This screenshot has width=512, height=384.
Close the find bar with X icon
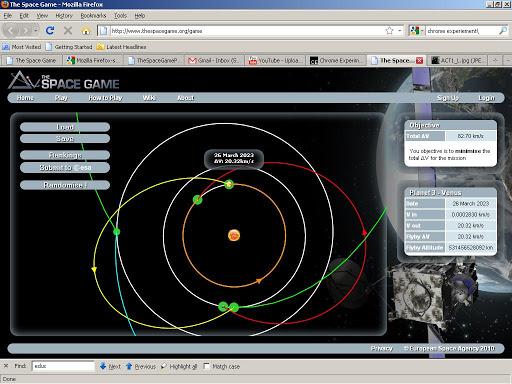pos(6,366)
